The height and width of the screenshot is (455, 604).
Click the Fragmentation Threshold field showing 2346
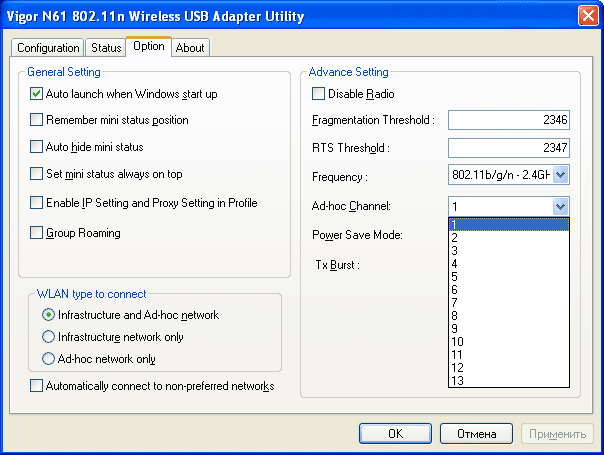[508, 120]
